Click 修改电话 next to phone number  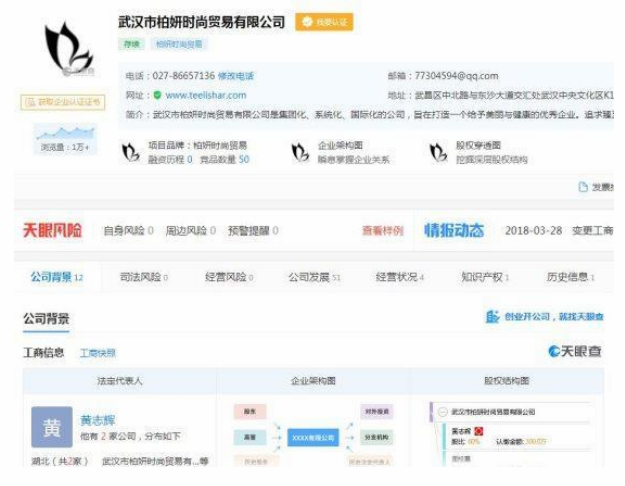(236, 76)
